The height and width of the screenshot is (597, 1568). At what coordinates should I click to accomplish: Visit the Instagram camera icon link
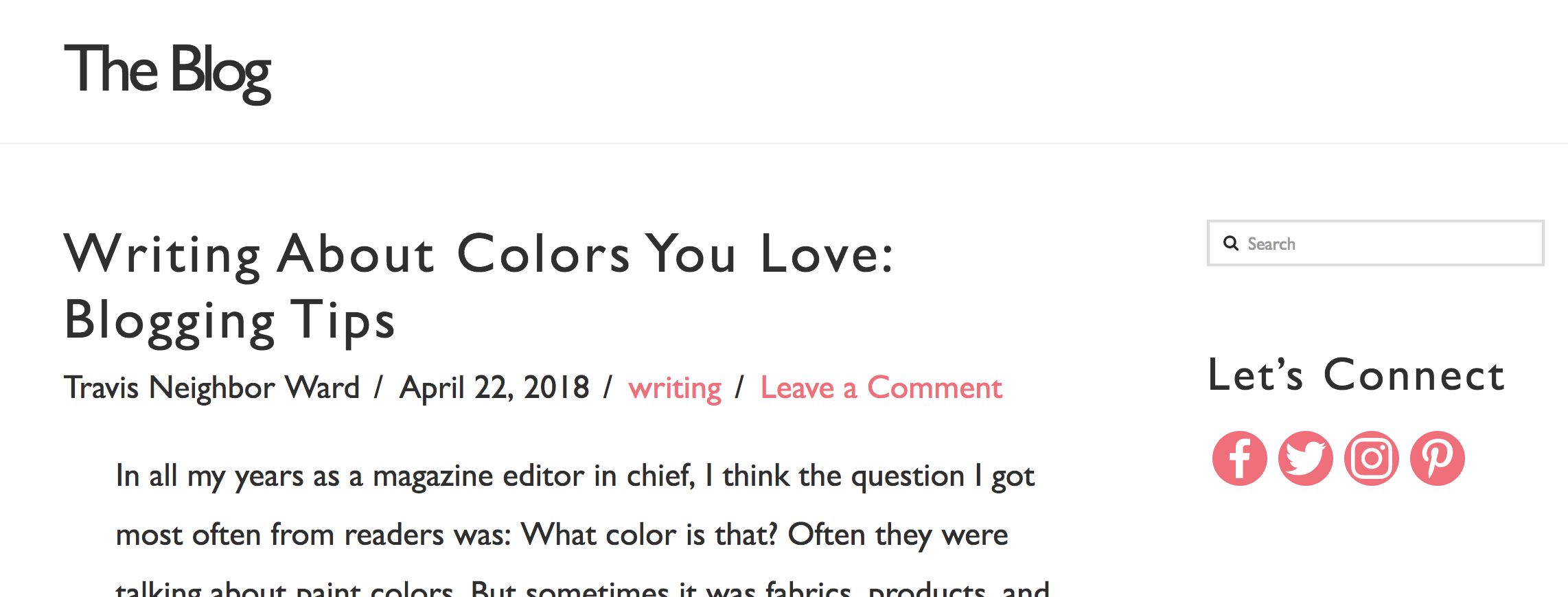1371,458
